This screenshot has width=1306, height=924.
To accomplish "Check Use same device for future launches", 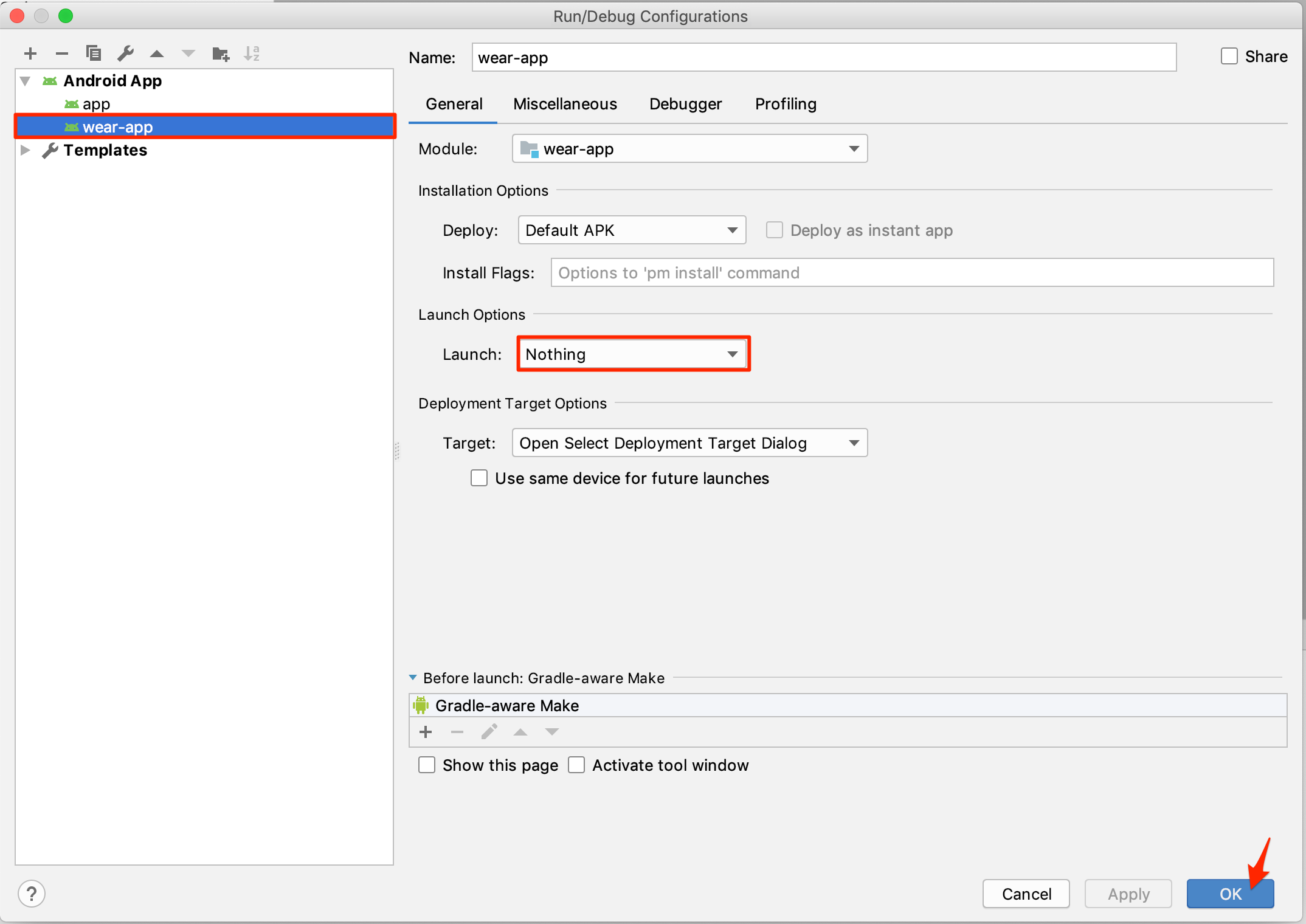I will pyautogui.click(x=479, y=478).
